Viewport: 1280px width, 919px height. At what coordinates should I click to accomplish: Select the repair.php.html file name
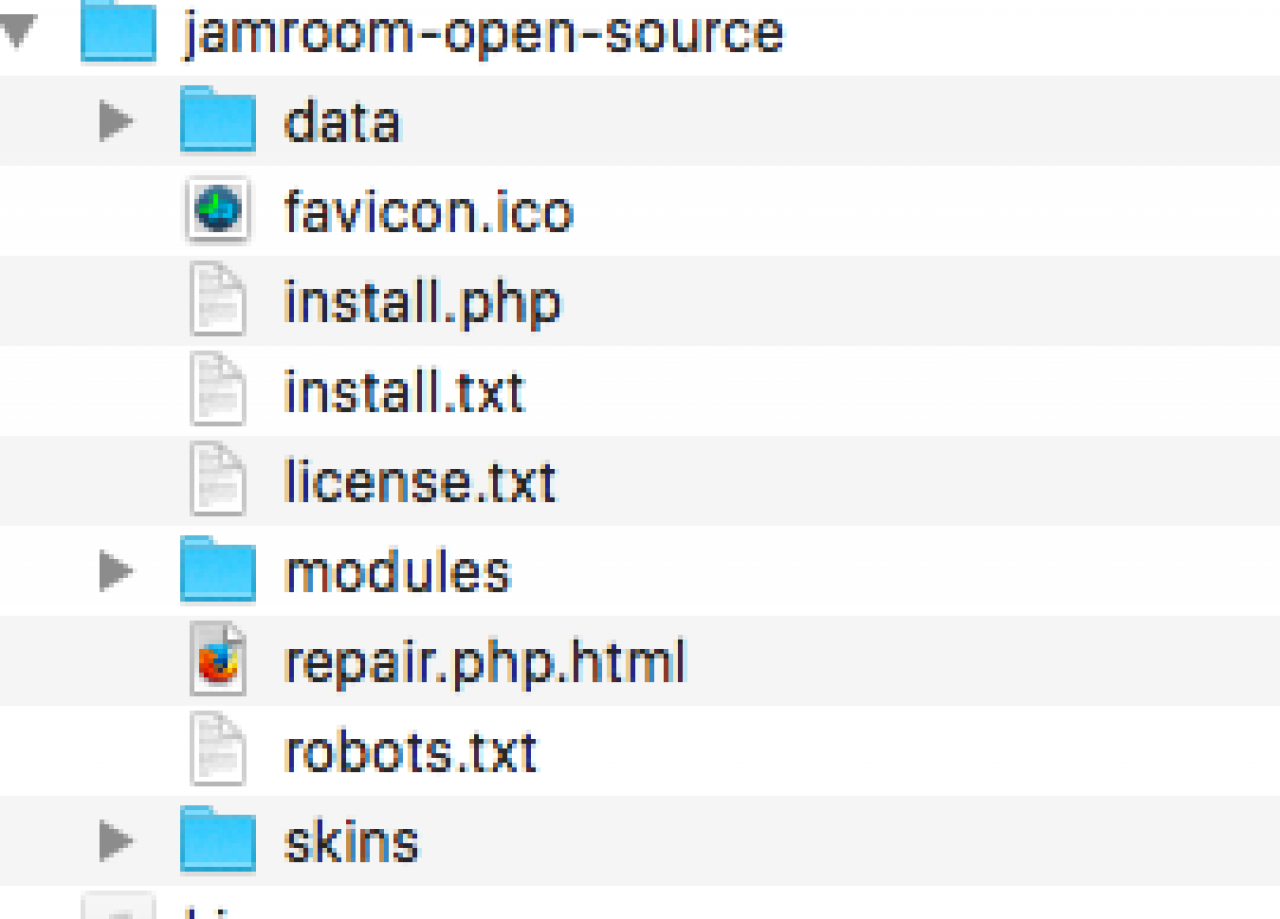point(485,662)
